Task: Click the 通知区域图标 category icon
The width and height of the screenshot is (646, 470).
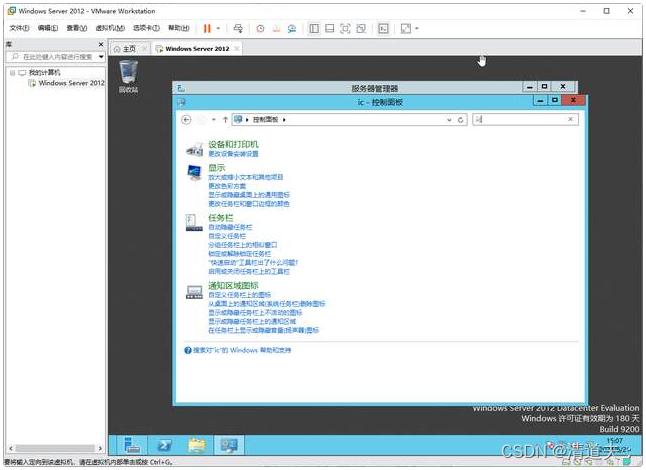Action: point(194,292)
